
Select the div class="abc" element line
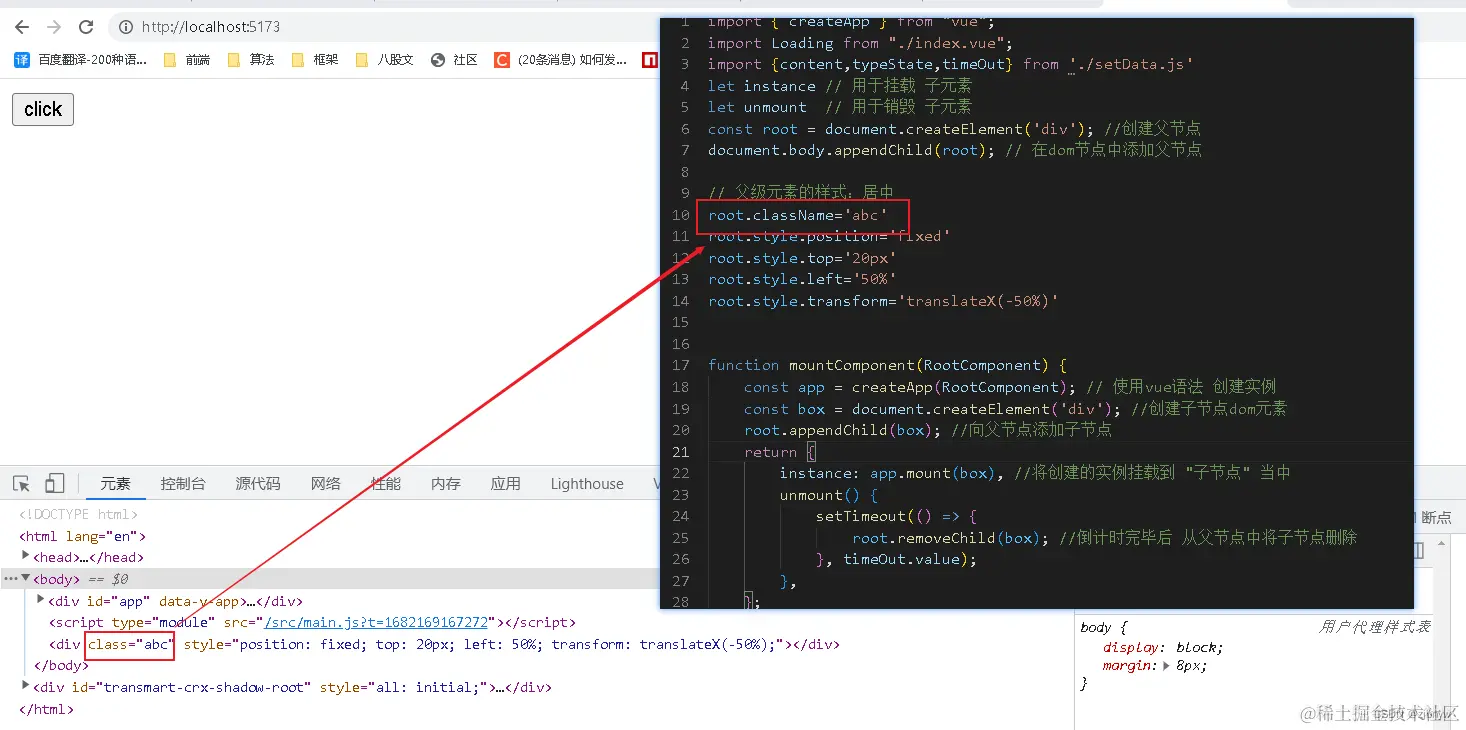coord(444,645)
